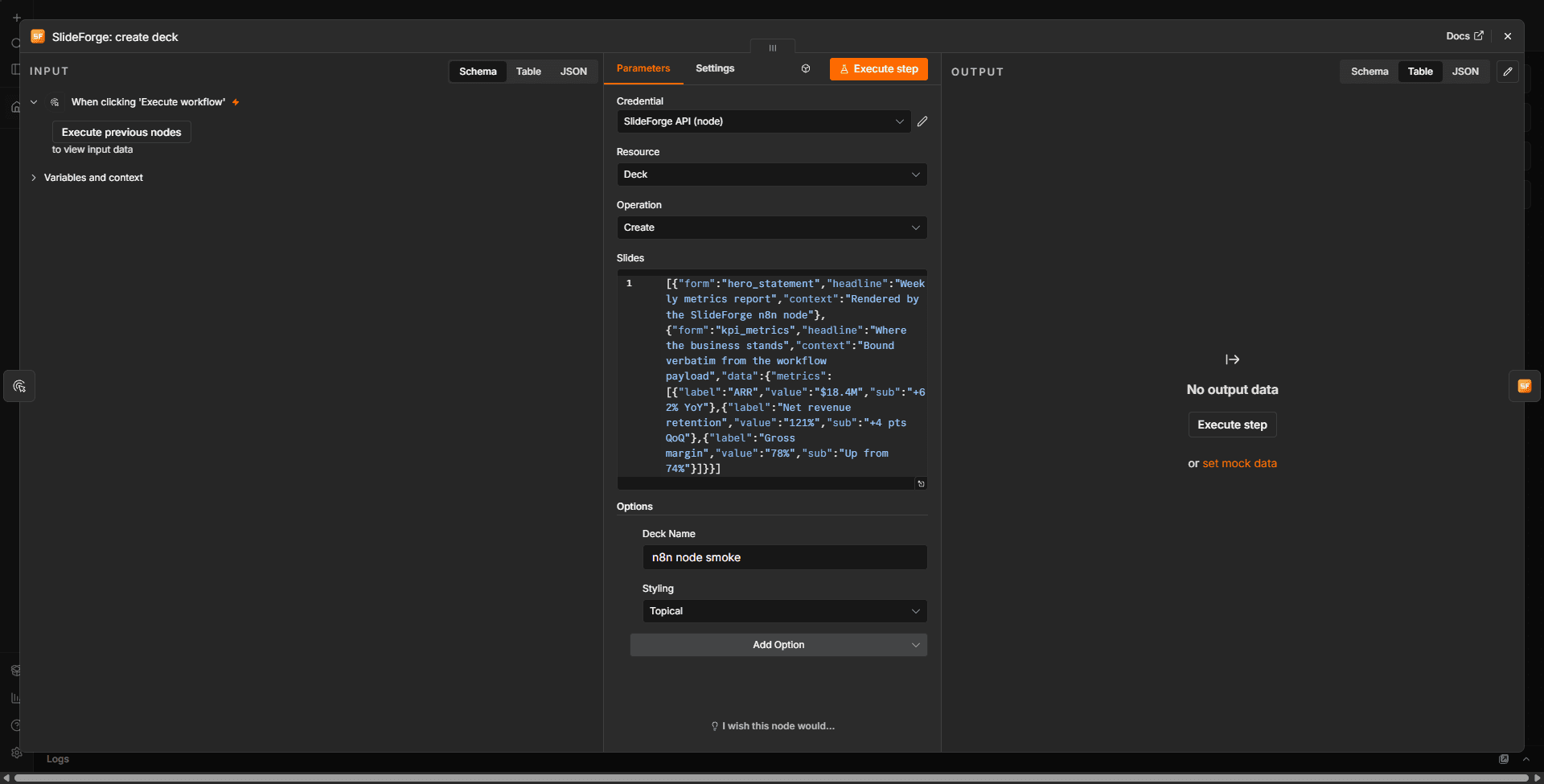Switch Input view to Schema
This screenshot has width=1544, height=784.
click(x=478, y=72)
